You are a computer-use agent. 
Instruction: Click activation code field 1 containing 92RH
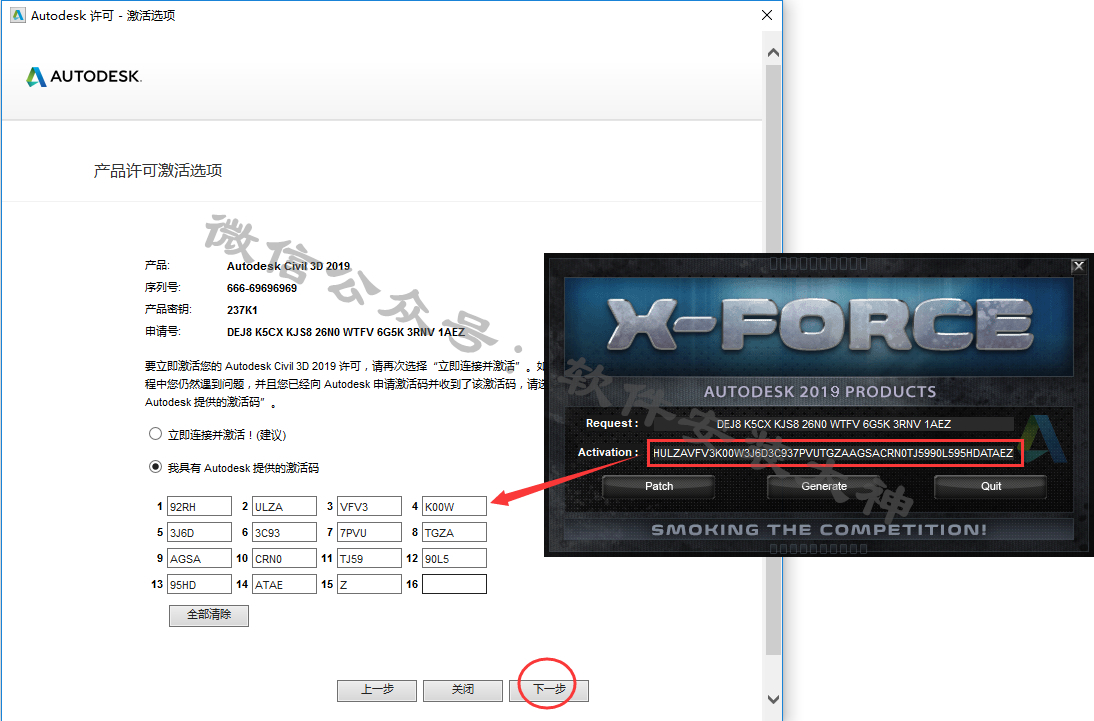click(200, 506)
